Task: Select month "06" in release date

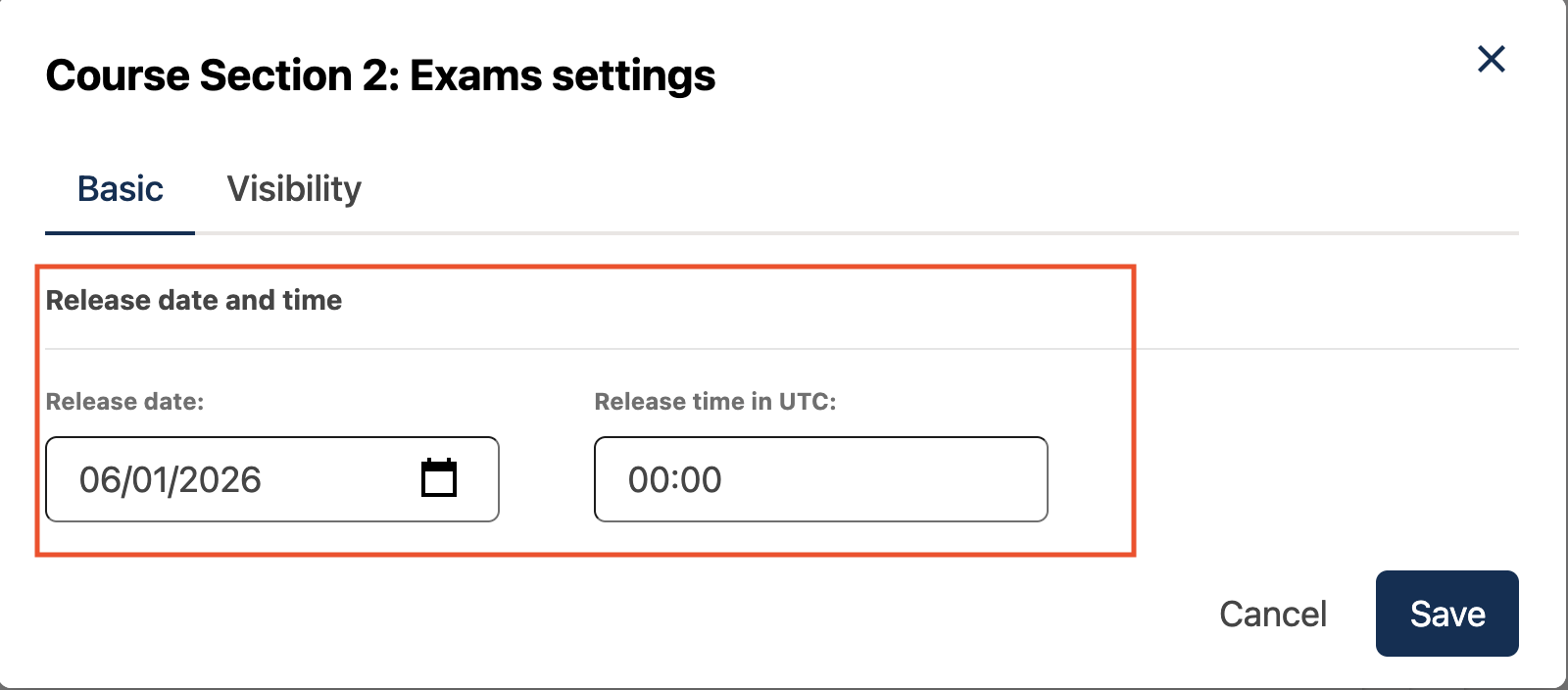Action: click(99, 480)
